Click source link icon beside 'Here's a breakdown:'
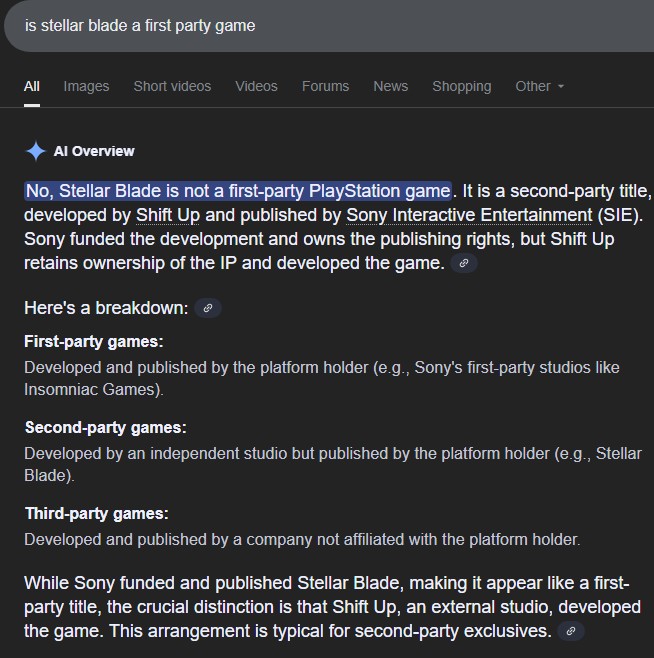This screenshot has height=658, width=654. [208, 308]
